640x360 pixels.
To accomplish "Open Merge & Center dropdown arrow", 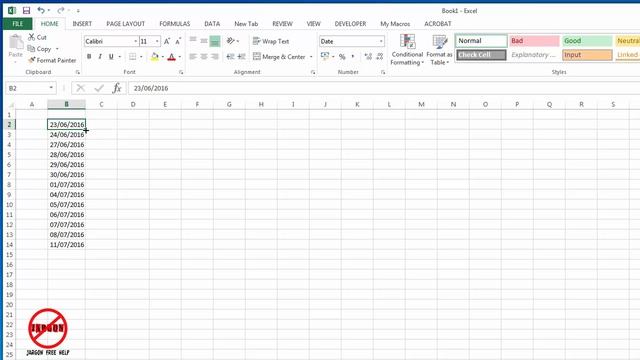I will pos(311,57).
